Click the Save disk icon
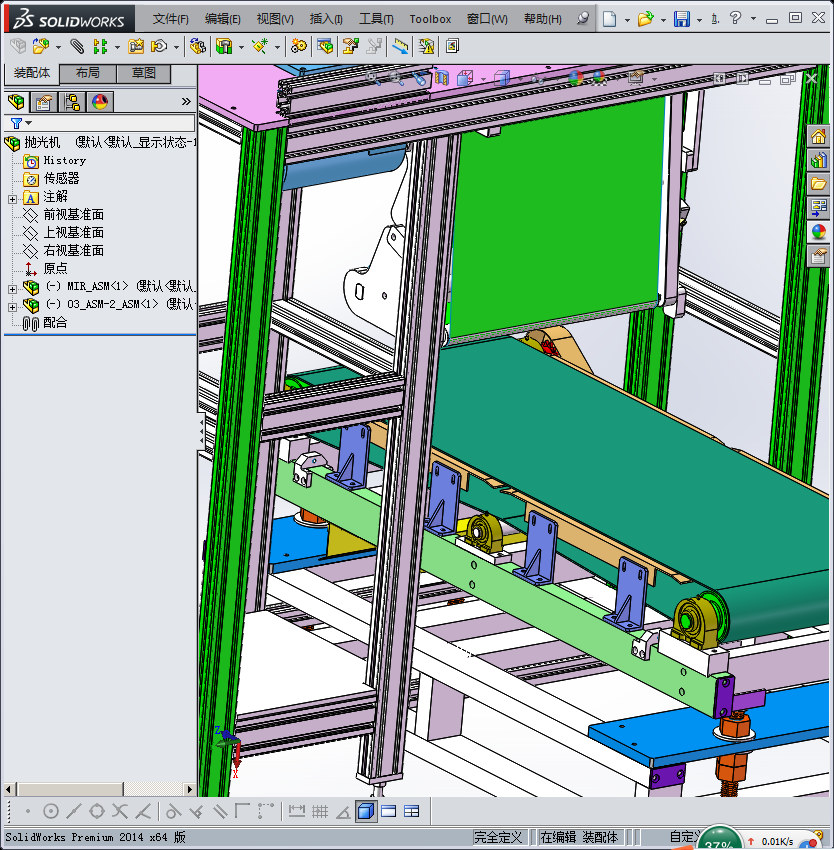 (x=681, y=19)
